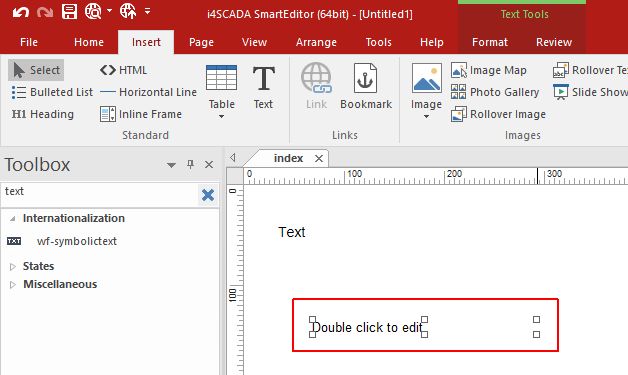The height and width of the screenshot is (375, 628).
Task: Switch to the Tools ribbon tab
Action: coord(378,42)
